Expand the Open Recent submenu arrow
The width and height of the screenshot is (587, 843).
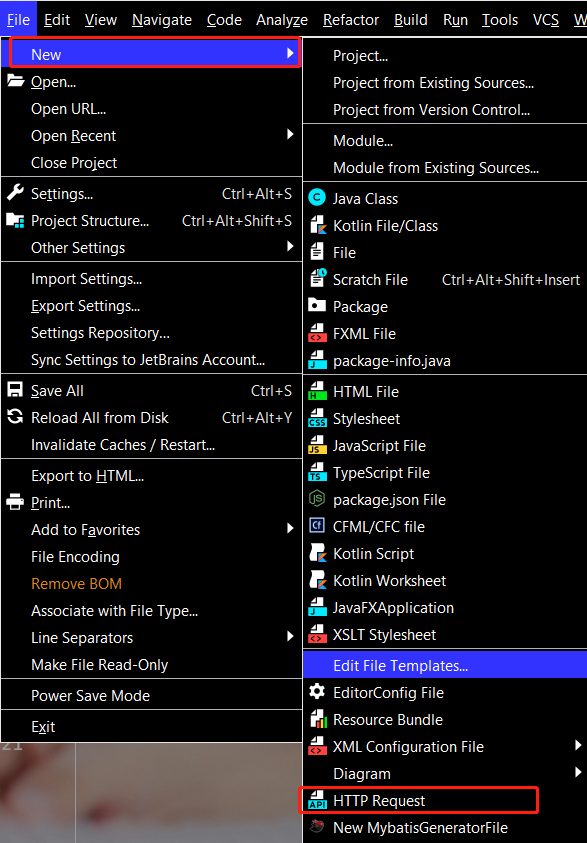(290, 134)
